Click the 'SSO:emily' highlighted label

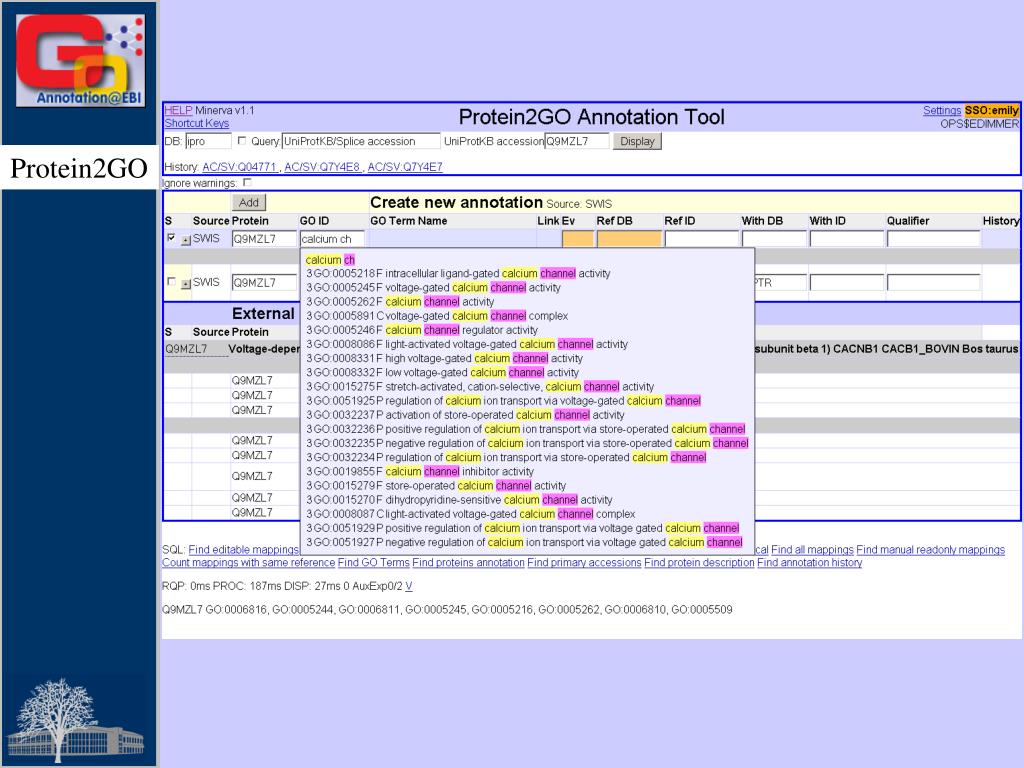(x=991, y=110)
